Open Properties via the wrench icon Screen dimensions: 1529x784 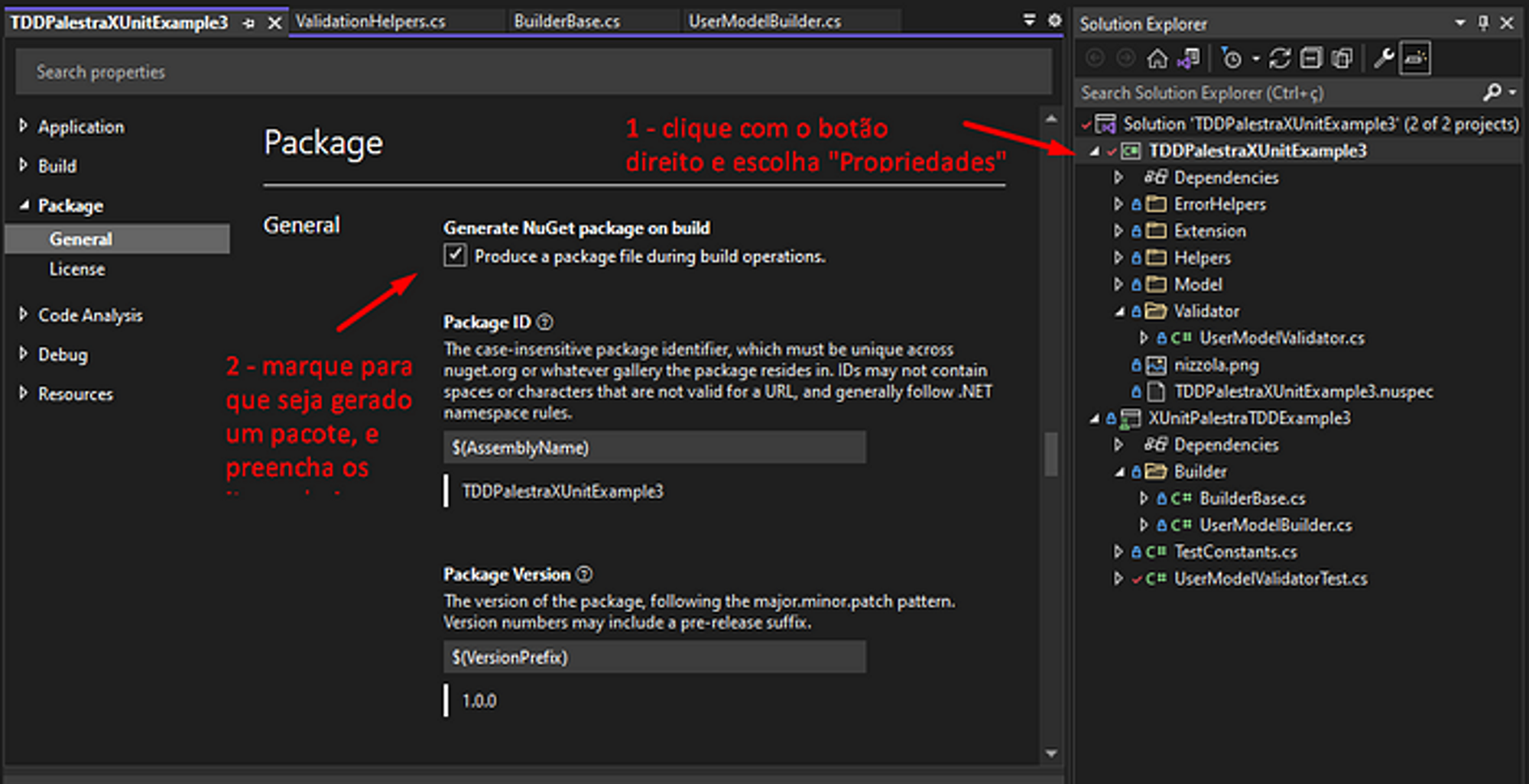click(x=1383, y=58)
